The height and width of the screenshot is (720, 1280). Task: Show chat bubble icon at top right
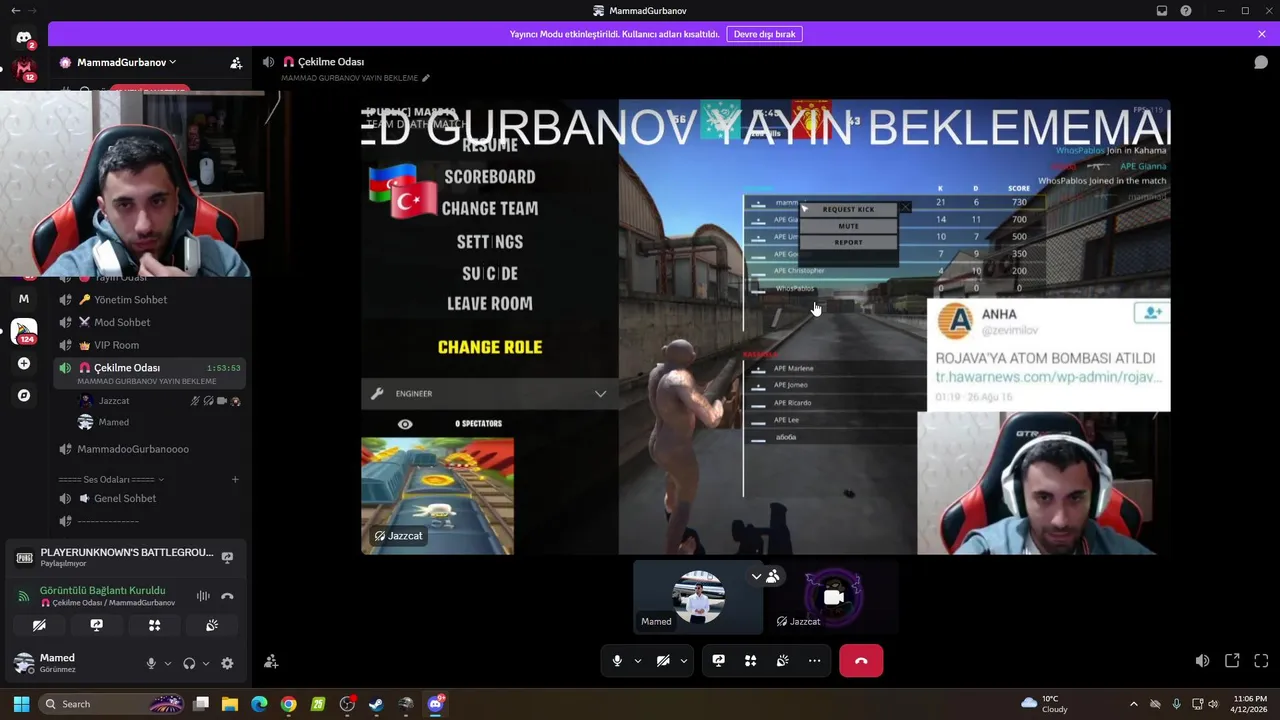tap(1261, 62)
